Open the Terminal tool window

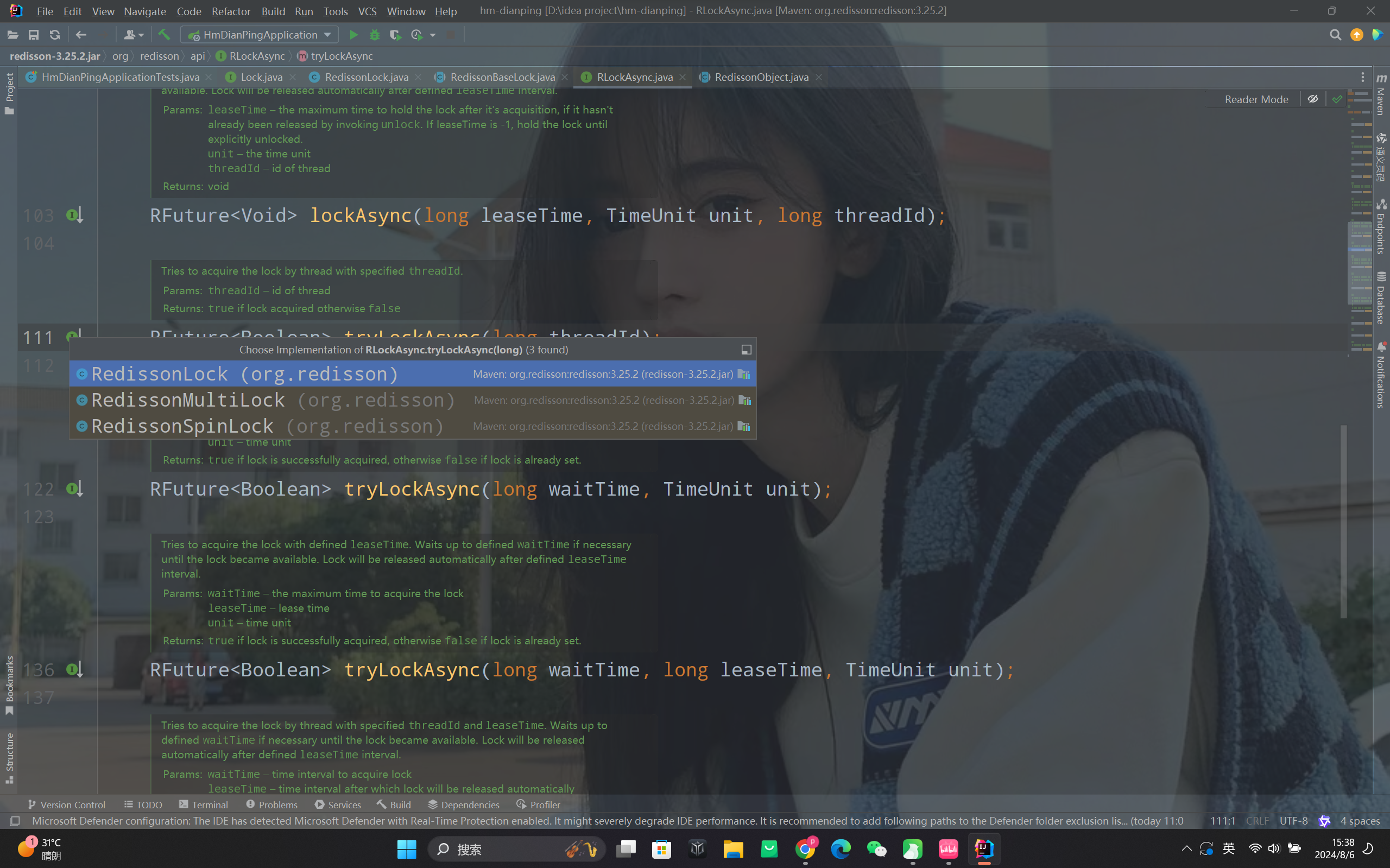point(204,804)
